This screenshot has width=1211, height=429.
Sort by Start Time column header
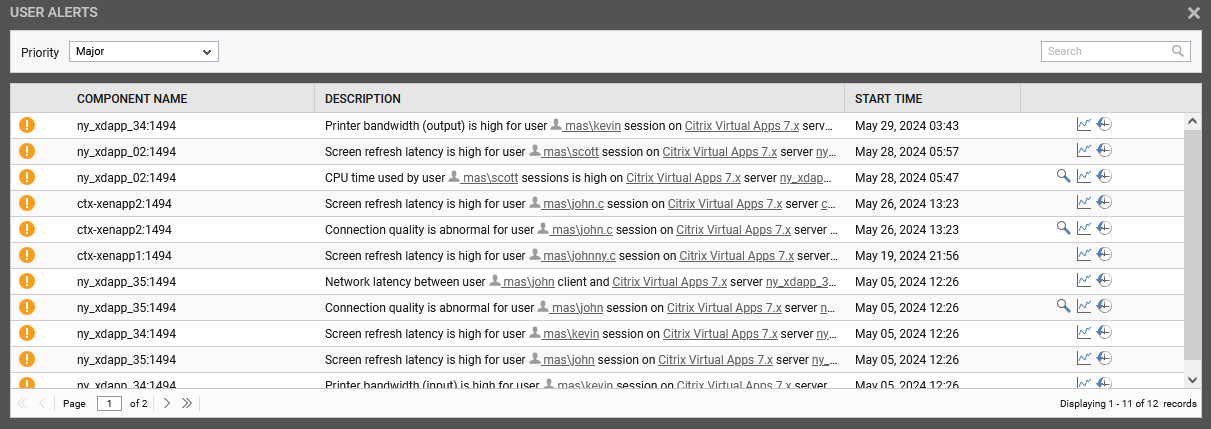[888, 99]
